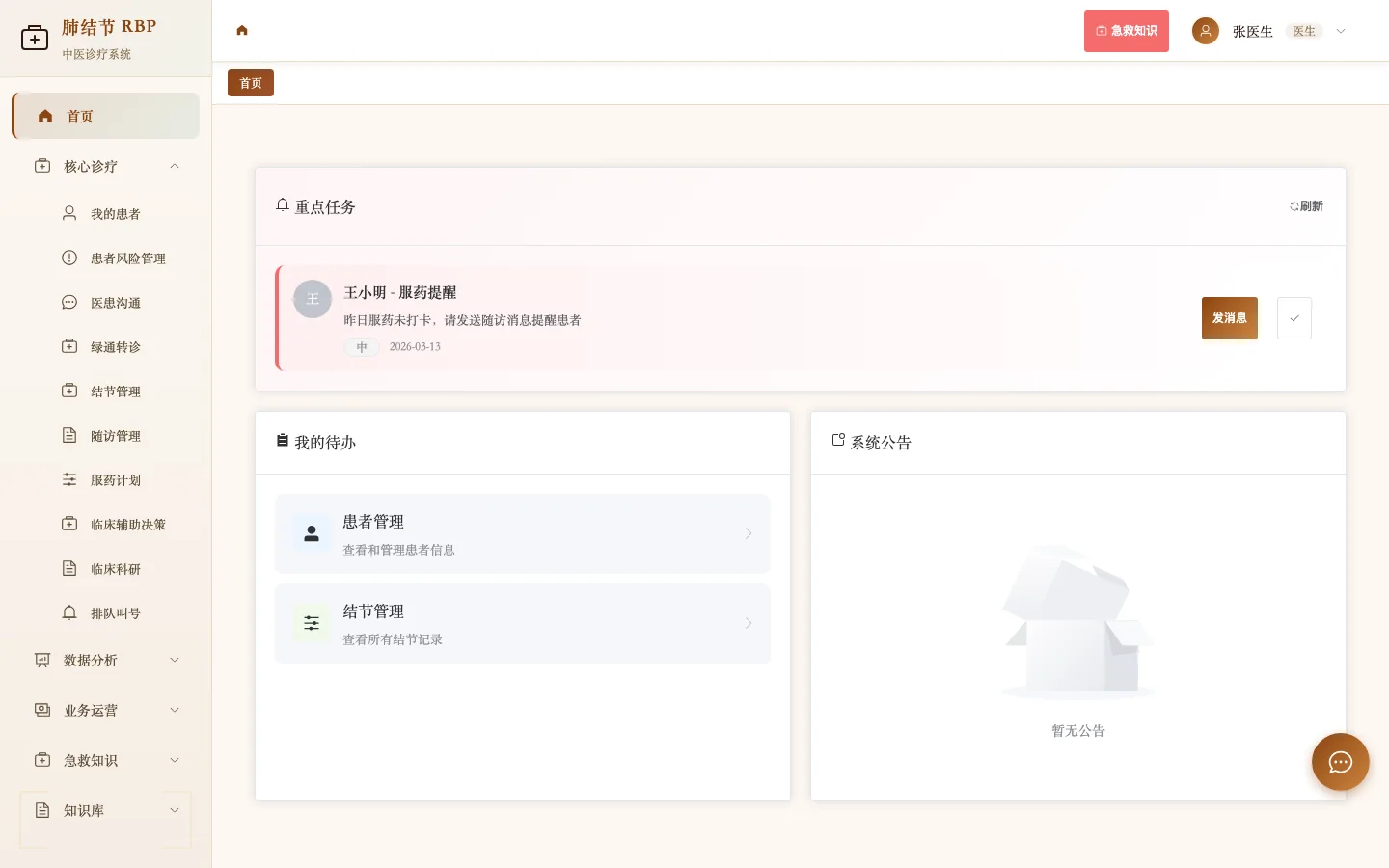Image resolution: width=1389 pixels, height=868 pixels.
Task: Expand the 急救知识 sidebar chevron
Action: [175, 760]
